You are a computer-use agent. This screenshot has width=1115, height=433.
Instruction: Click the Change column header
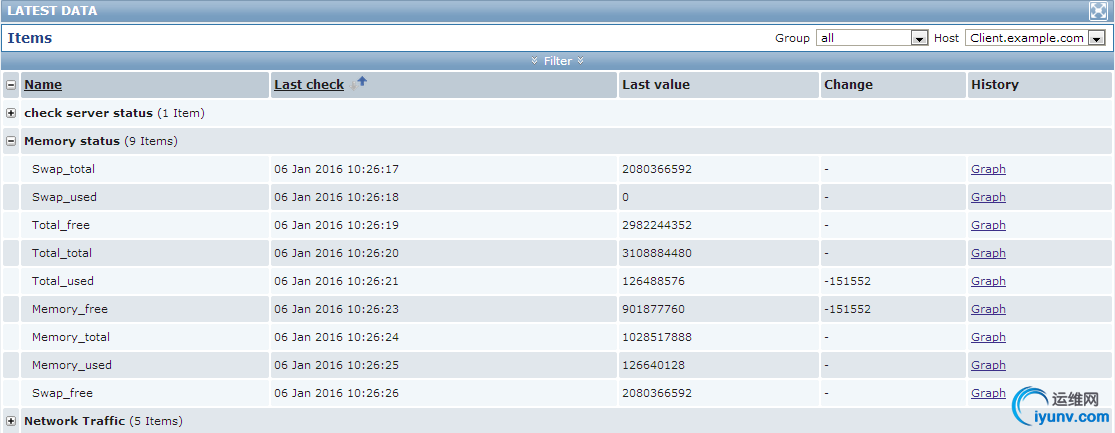point(848,85)
